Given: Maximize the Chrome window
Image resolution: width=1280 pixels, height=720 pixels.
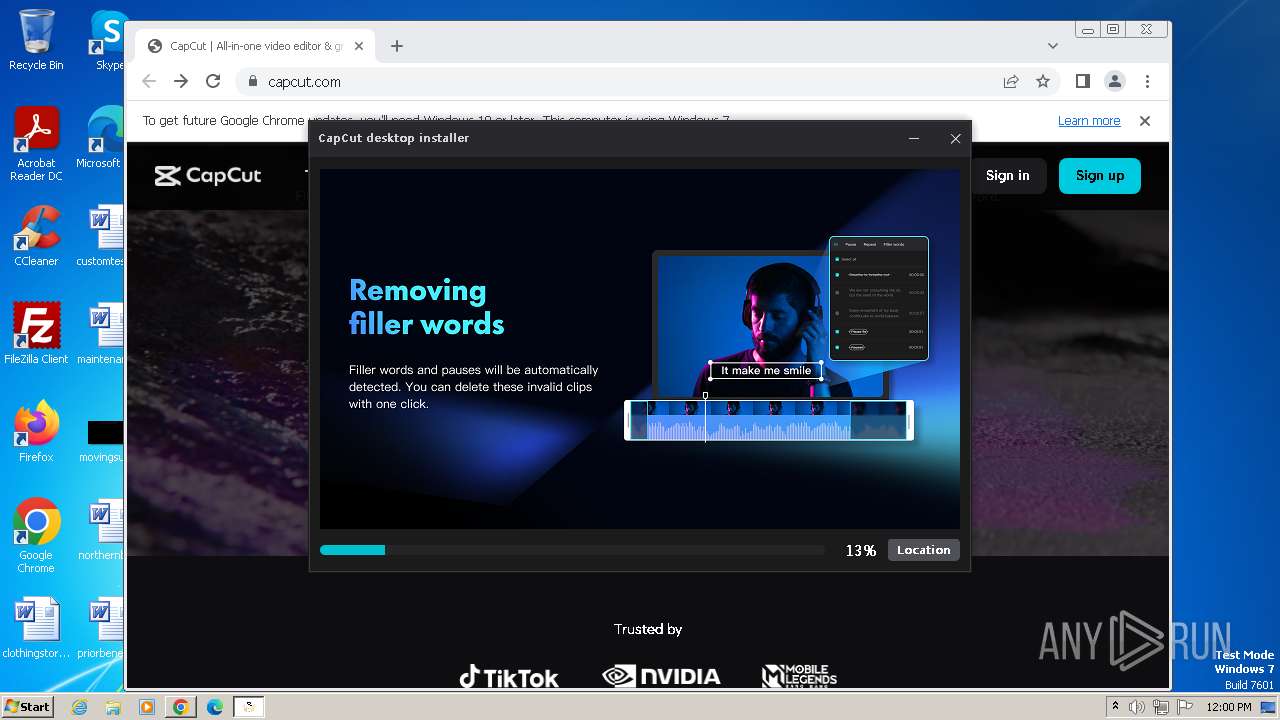Looking at the screenshot, I should click(1113, 30).
